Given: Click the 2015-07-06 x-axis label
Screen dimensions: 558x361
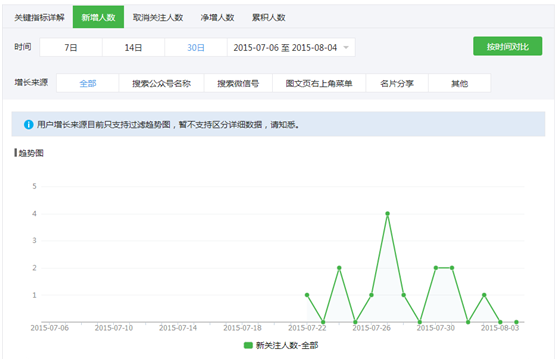Looking at the screenshot, I should coord(49,328).
